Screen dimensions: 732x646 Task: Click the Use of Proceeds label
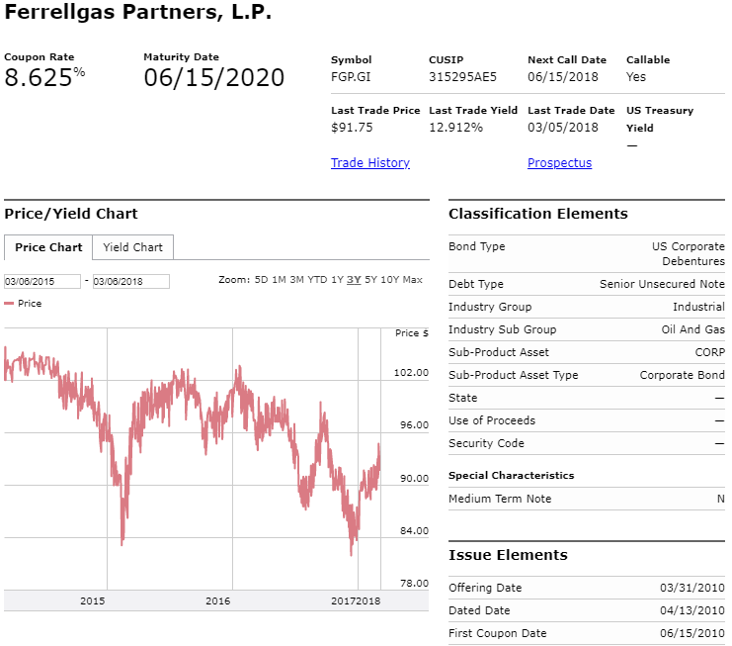point(492,421)
